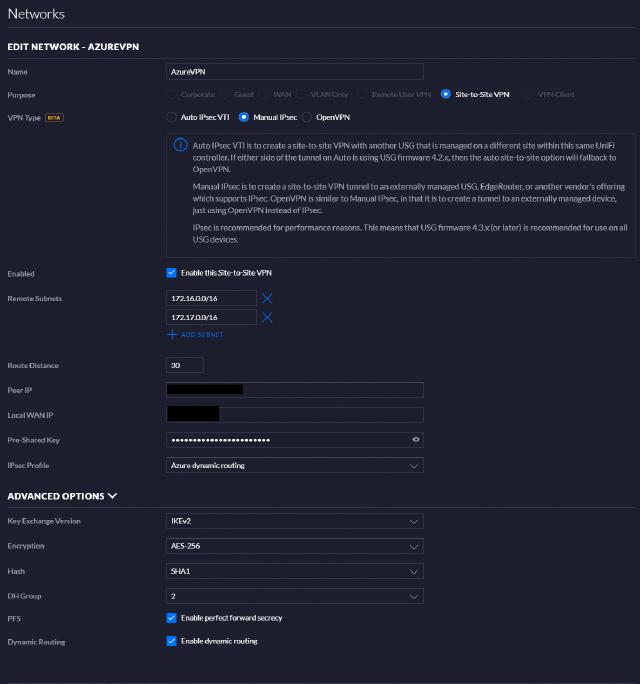Open the Hash SHA1 dropdown

click(x=294, y=571)
